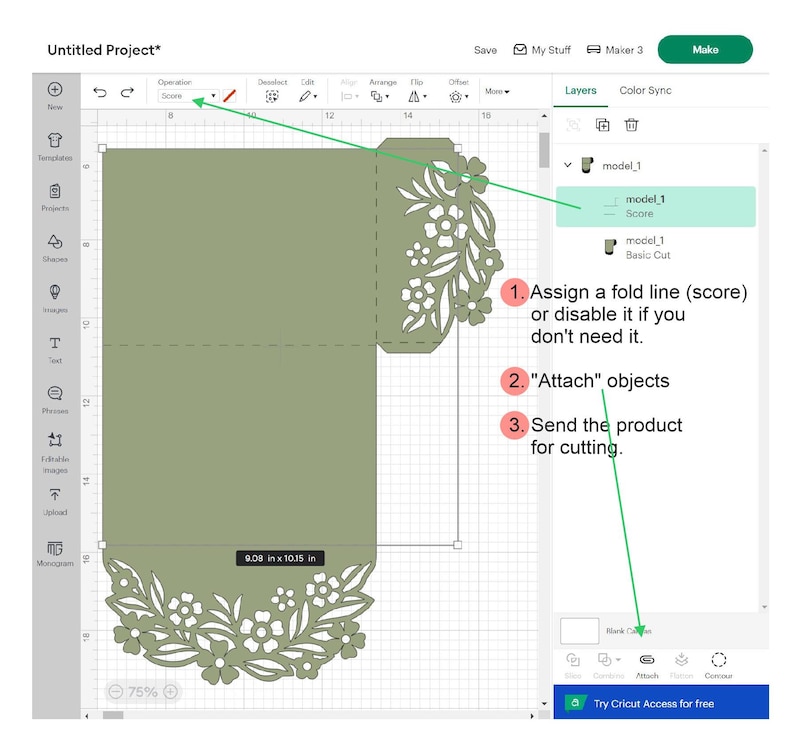Image resolution: width=794 pixels, height=740 pixels.
Task: Click the Slice tool
Action: tap(573, 666)
